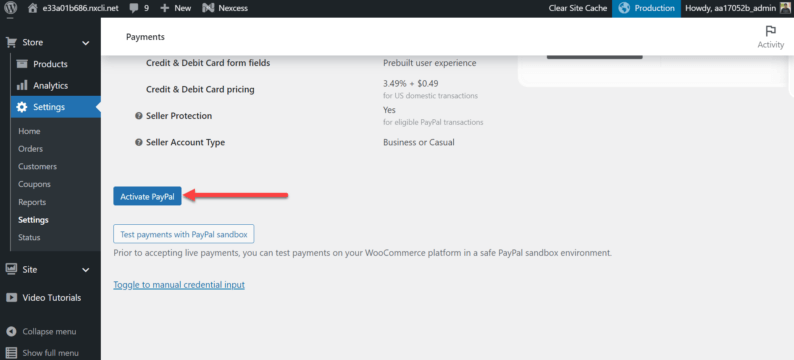The height and width of the screenshot is (360, 794).
Task: Open the Status submenu item
Action: click(x=29, y=237)
